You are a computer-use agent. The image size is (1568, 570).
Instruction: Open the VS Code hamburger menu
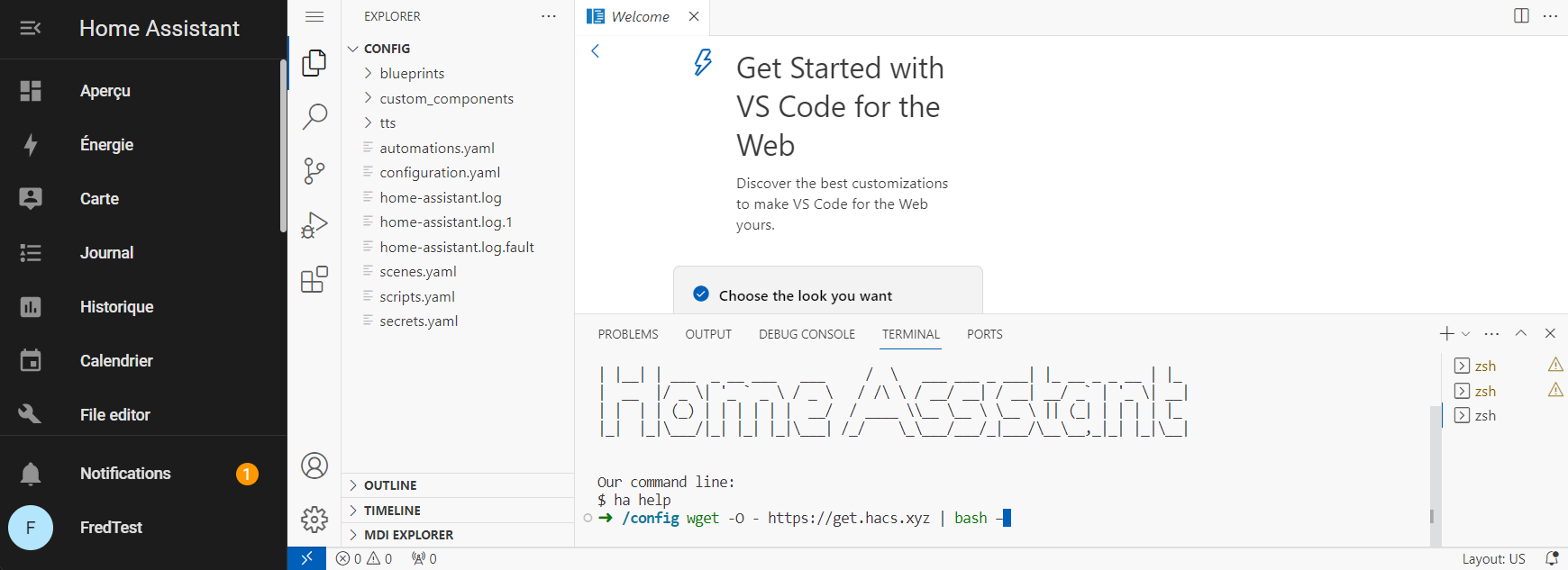[315, 16]
